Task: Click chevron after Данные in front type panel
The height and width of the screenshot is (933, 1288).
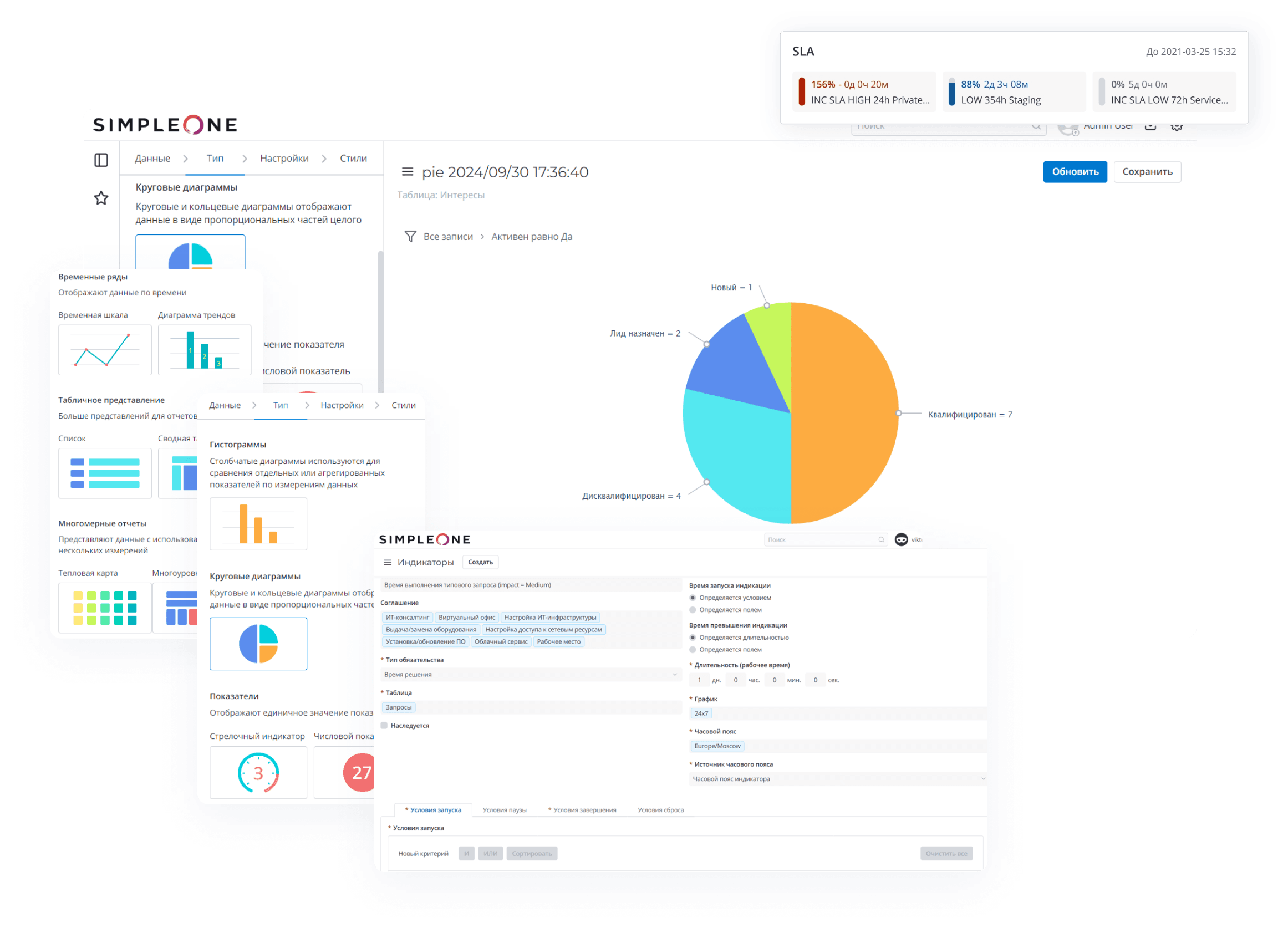Action: point(254,405)
